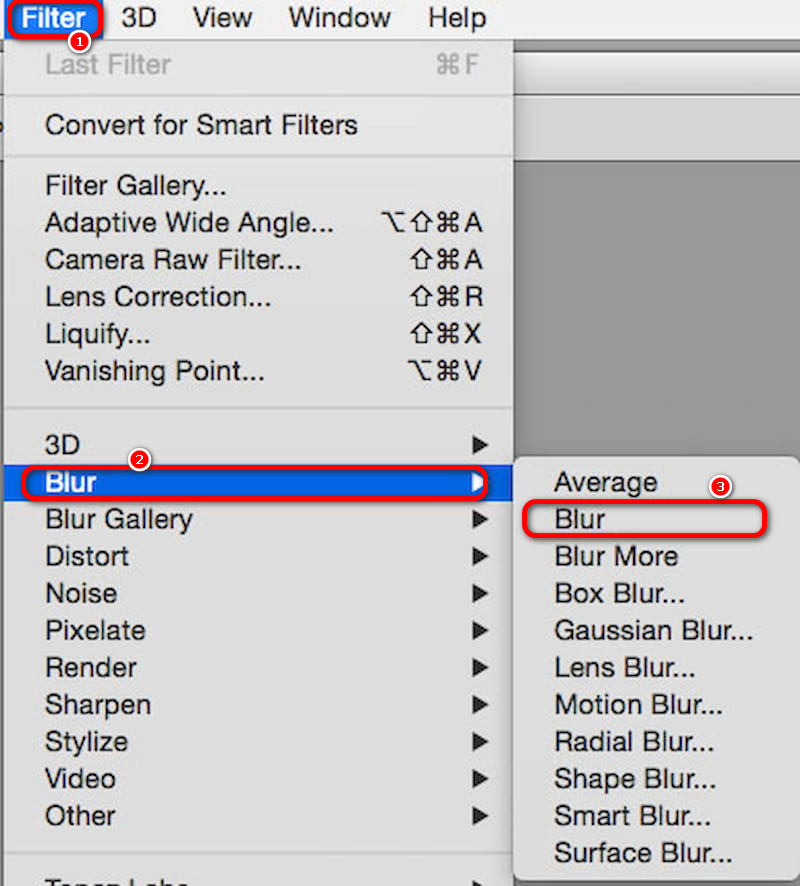The image size is (800, 886).
Task: Choose Convert for Smart Filters
Action: point(201,125)
